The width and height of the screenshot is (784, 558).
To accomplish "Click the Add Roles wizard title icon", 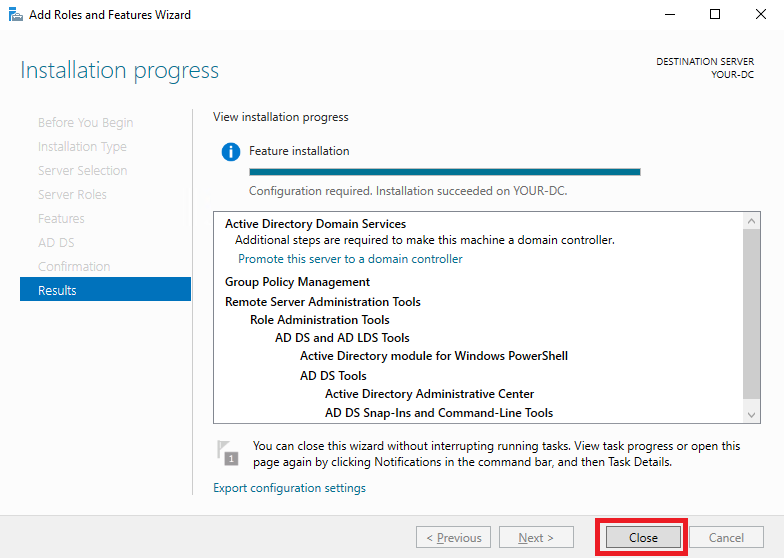I will click(16, 15).
